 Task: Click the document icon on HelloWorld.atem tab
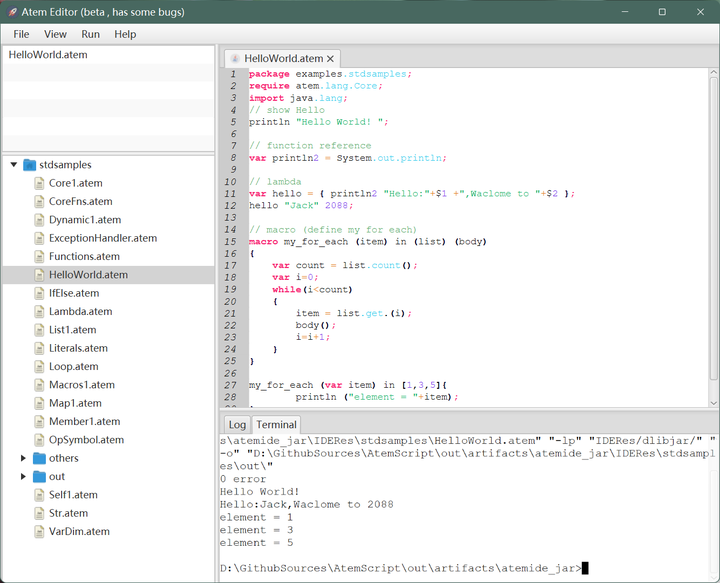tap(235, 59)
